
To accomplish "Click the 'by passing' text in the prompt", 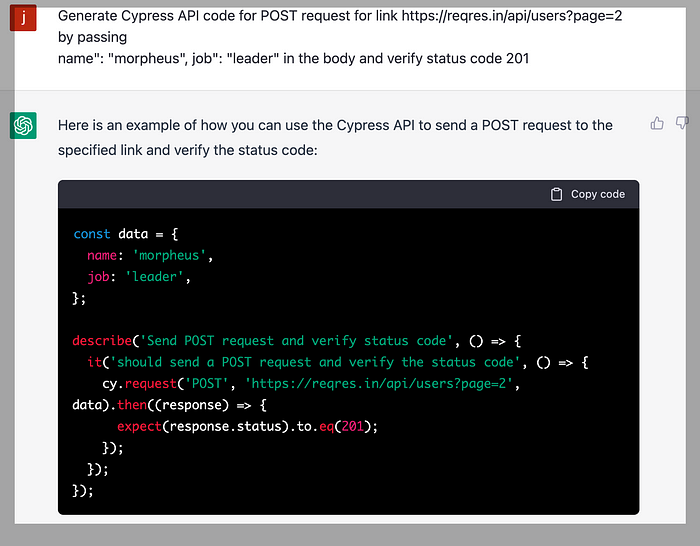I will click(92, 38).
